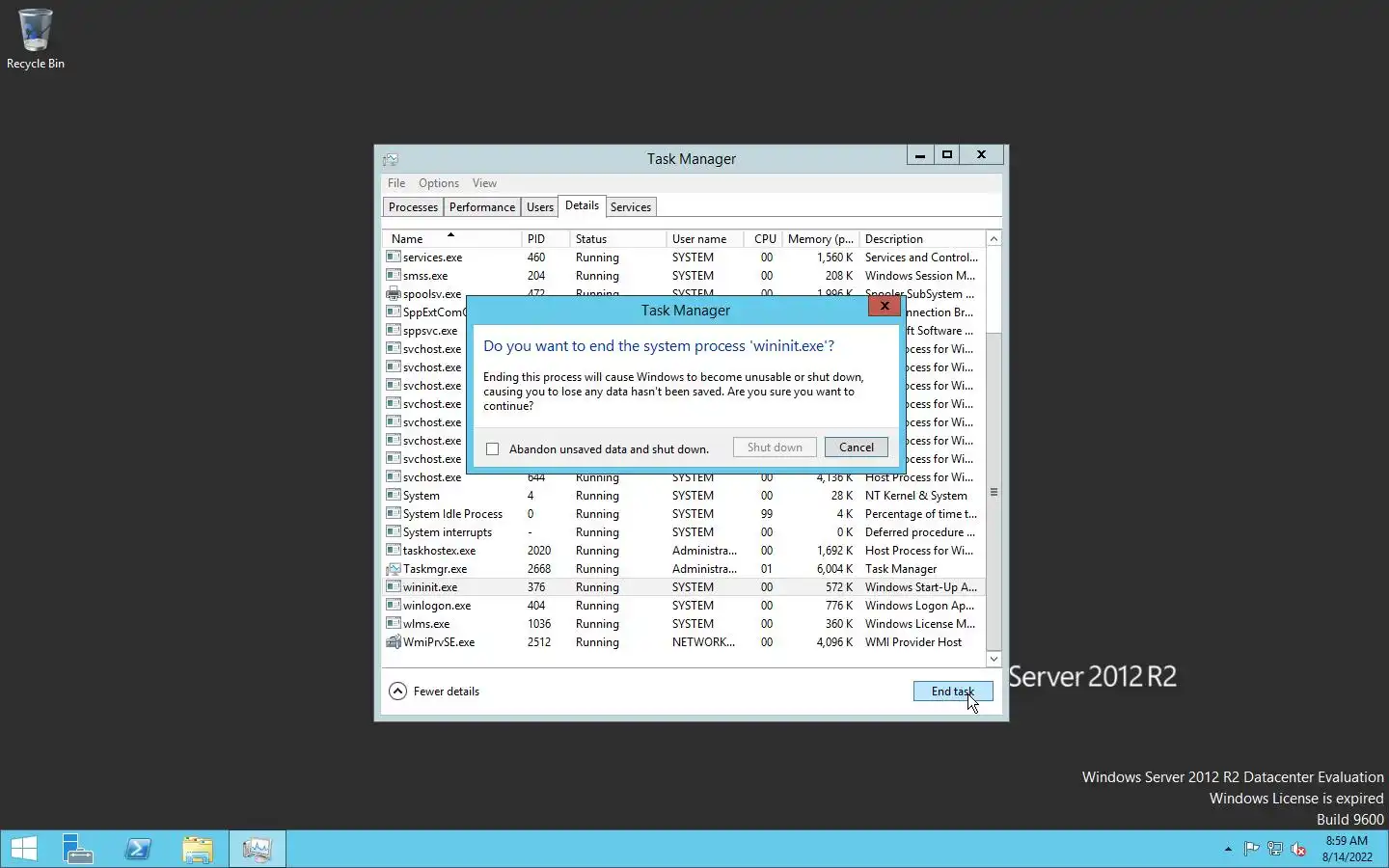Open the Recycle Bin desktop icon
Screen dimensions: 1389x868
[36, 39]
